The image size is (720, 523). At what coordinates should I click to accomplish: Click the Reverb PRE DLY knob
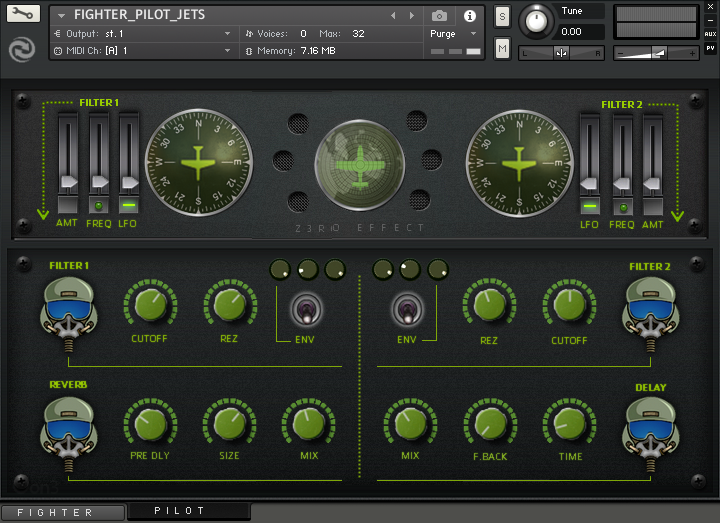tap(150, 424)
